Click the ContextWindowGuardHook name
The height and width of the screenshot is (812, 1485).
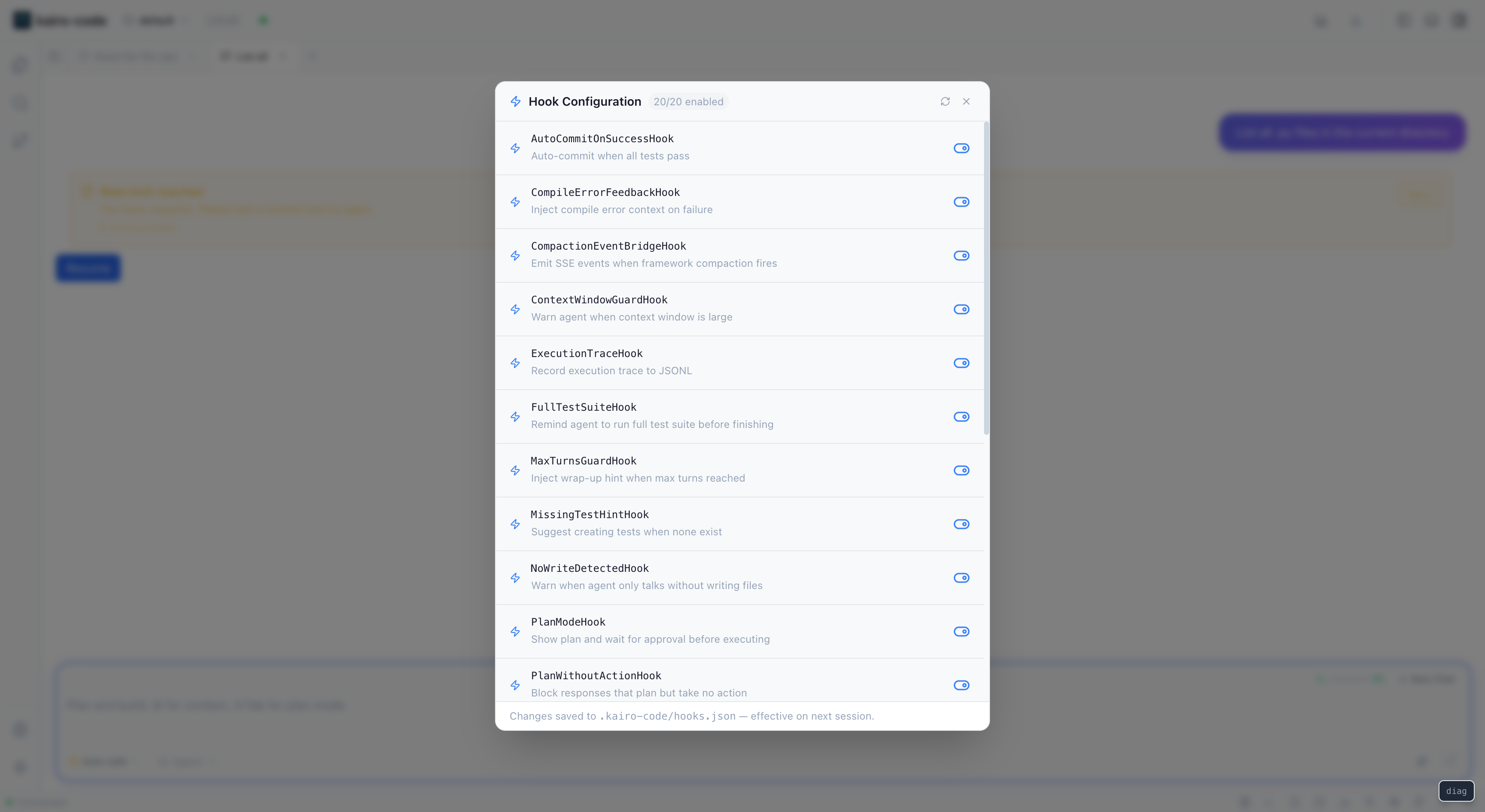pyautogui.click(x=599, y=300)
